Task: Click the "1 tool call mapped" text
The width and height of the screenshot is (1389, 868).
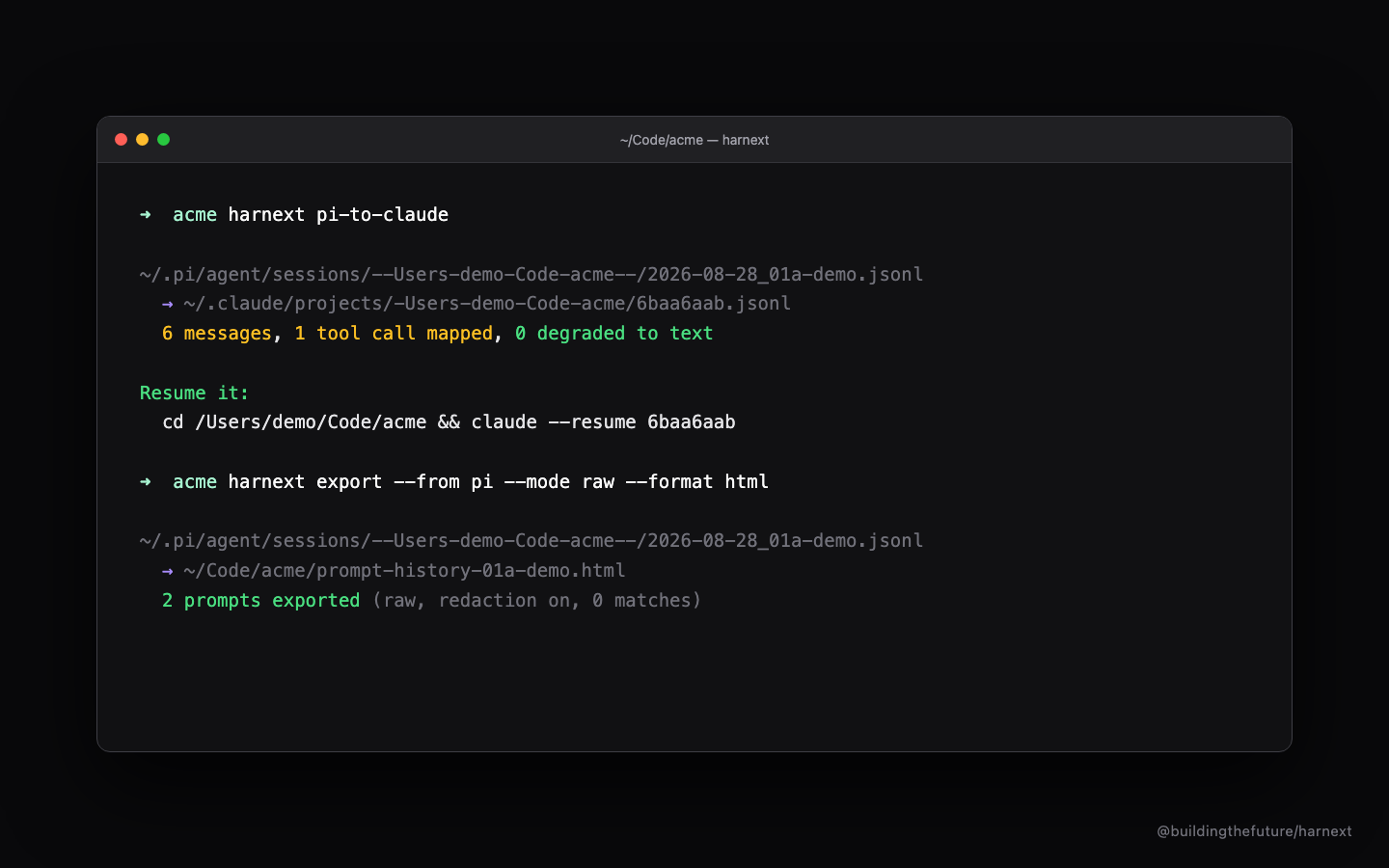Action: tap(394, 334)
